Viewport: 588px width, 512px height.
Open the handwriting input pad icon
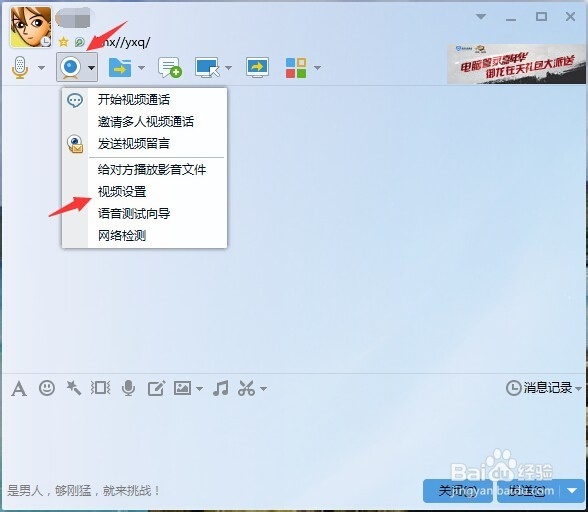156,388
